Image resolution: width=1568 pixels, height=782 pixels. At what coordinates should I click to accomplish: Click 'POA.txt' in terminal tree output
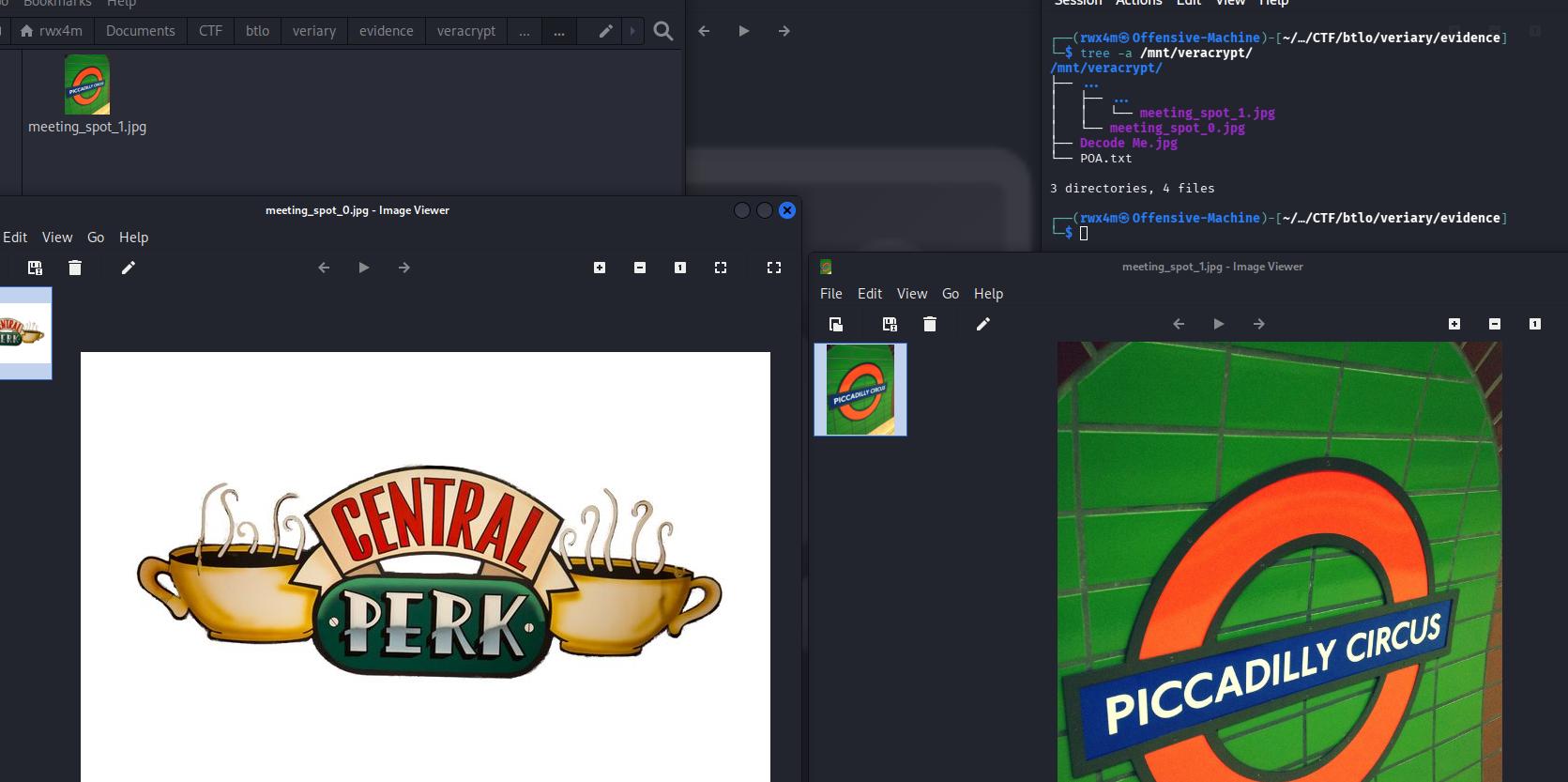(x=1105, y=158)
